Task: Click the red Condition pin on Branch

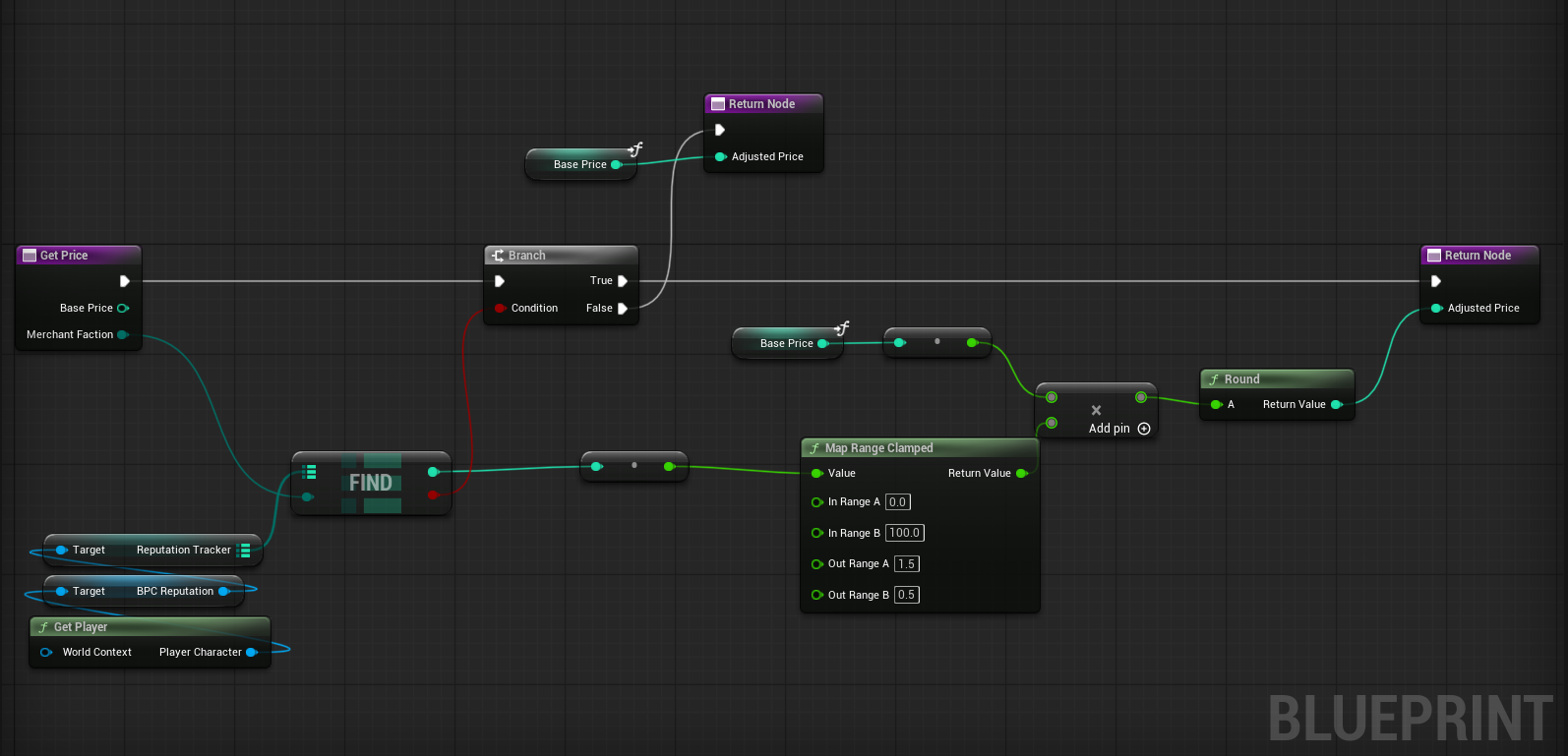Action: point(501,308)
